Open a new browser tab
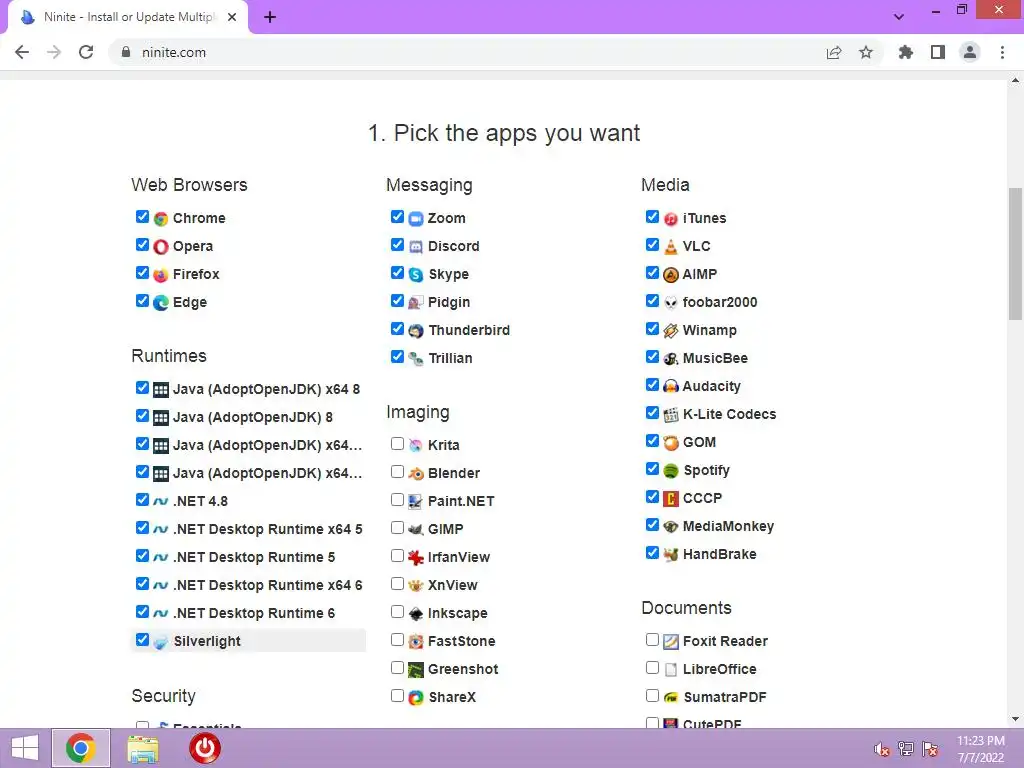 coord(270,17)
